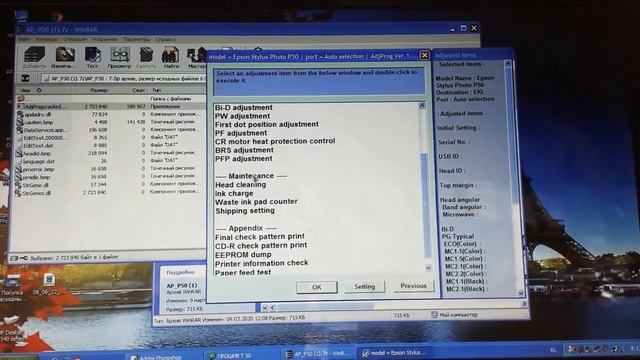This screenshot has width=640, height=360.
Task: Click Adjusted items panel scroll-up arrow
Action: point(507,64)
